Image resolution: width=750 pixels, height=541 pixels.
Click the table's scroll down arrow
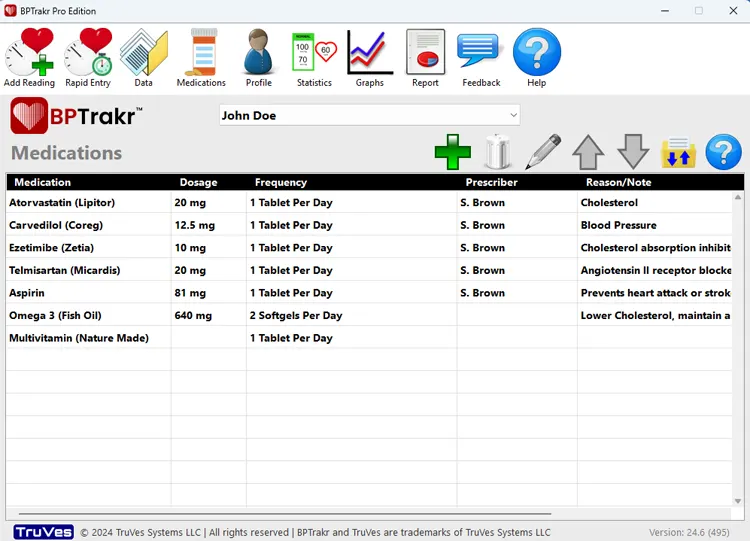coord(738,501)
